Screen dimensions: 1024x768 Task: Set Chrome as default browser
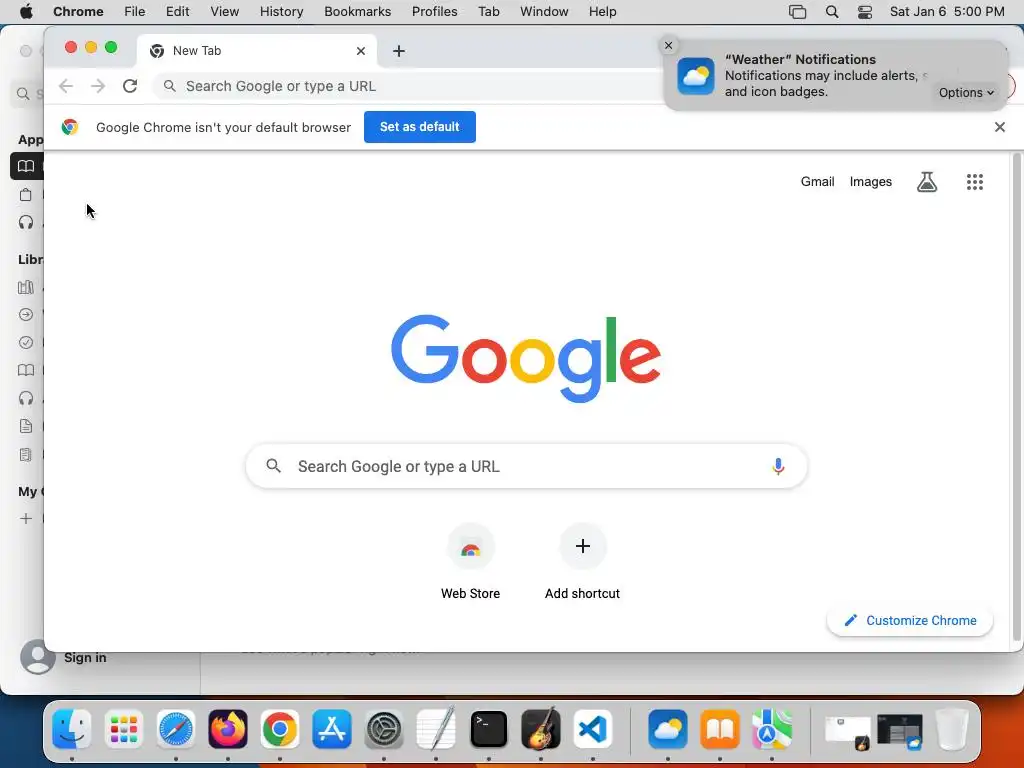(x=419, y=127)
